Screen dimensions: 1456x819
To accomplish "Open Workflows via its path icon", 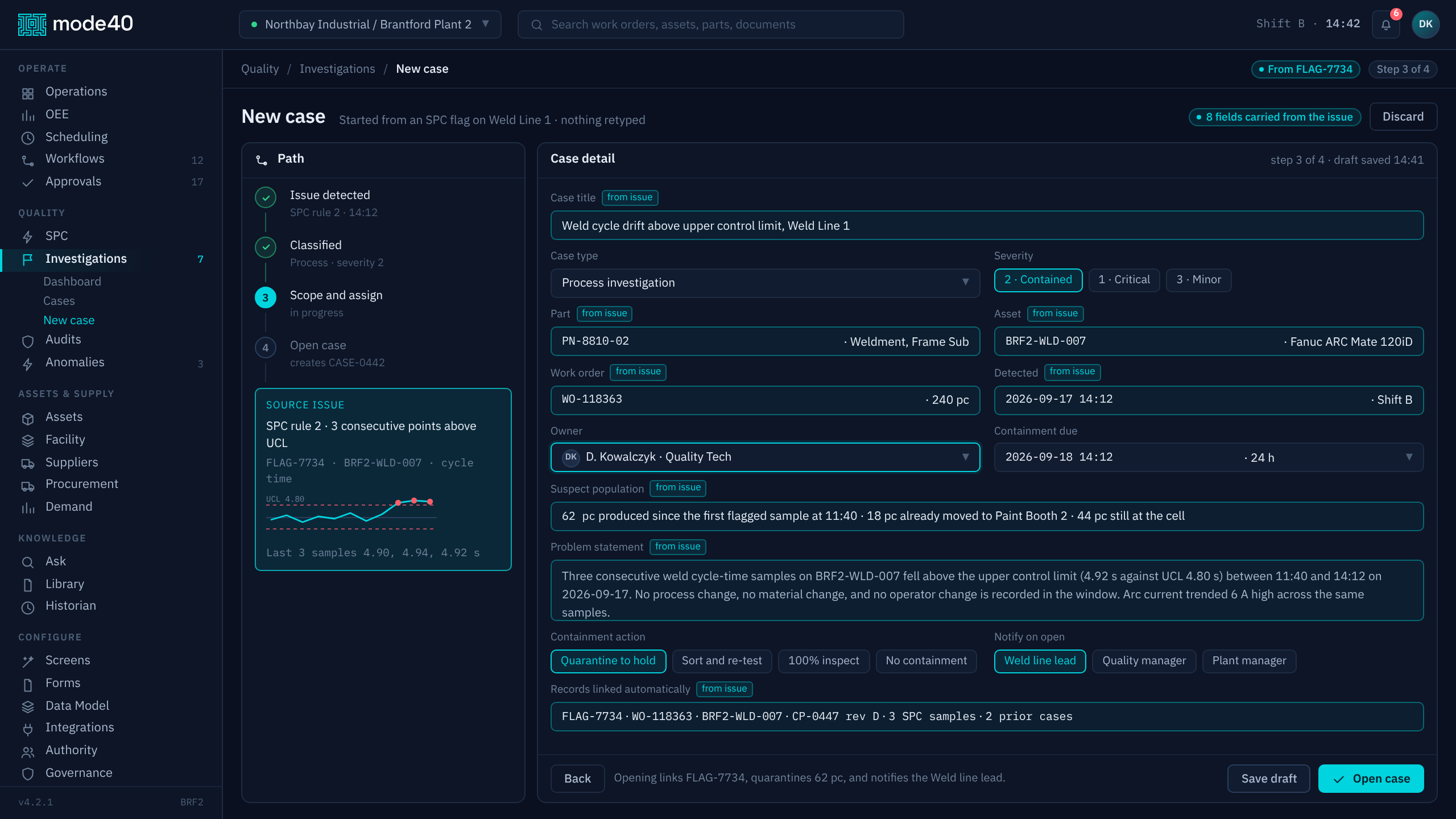I will coord(28,160).
